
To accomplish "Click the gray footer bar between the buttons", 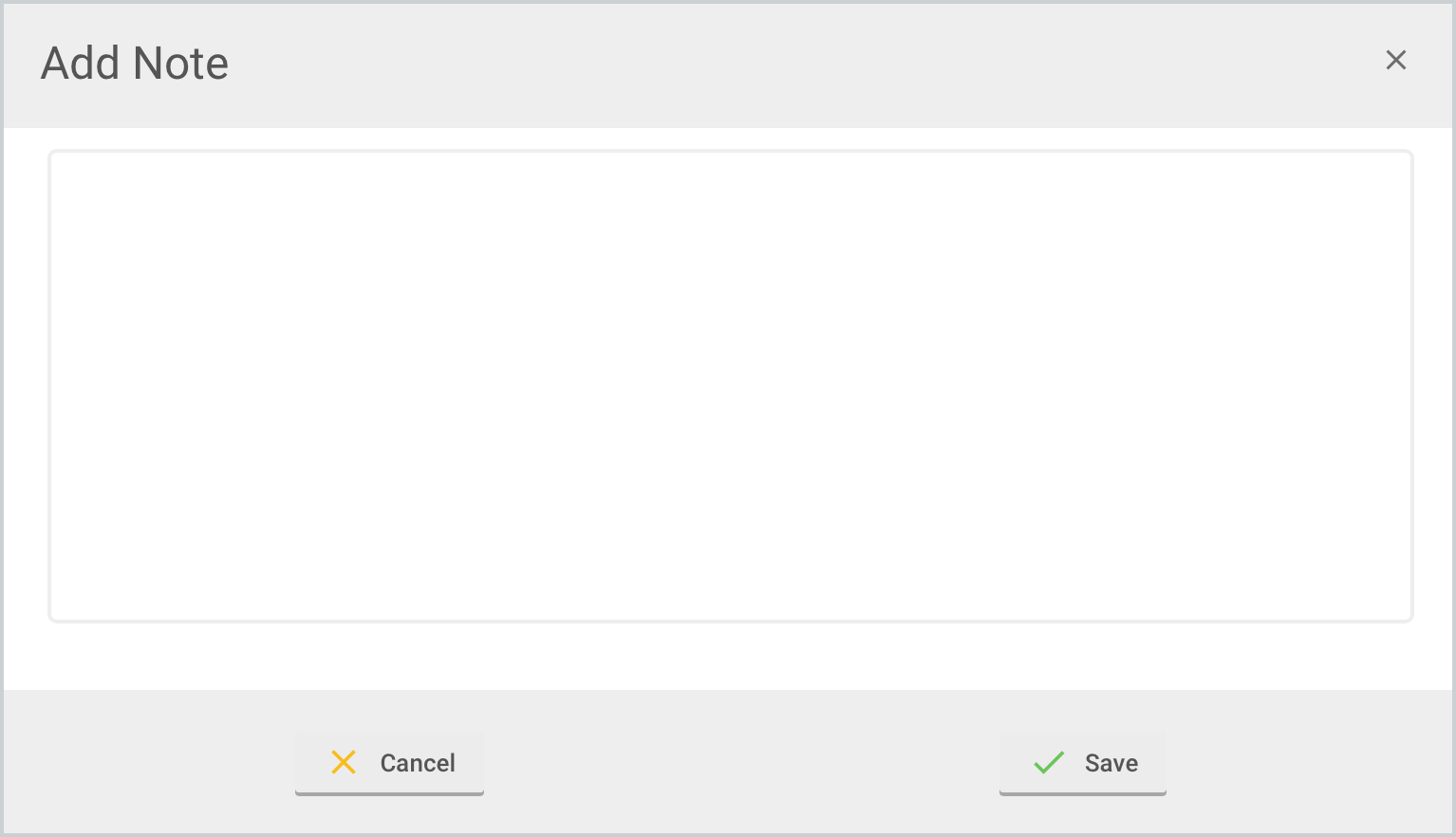I will pyautogui.click(x=740, y=763).
